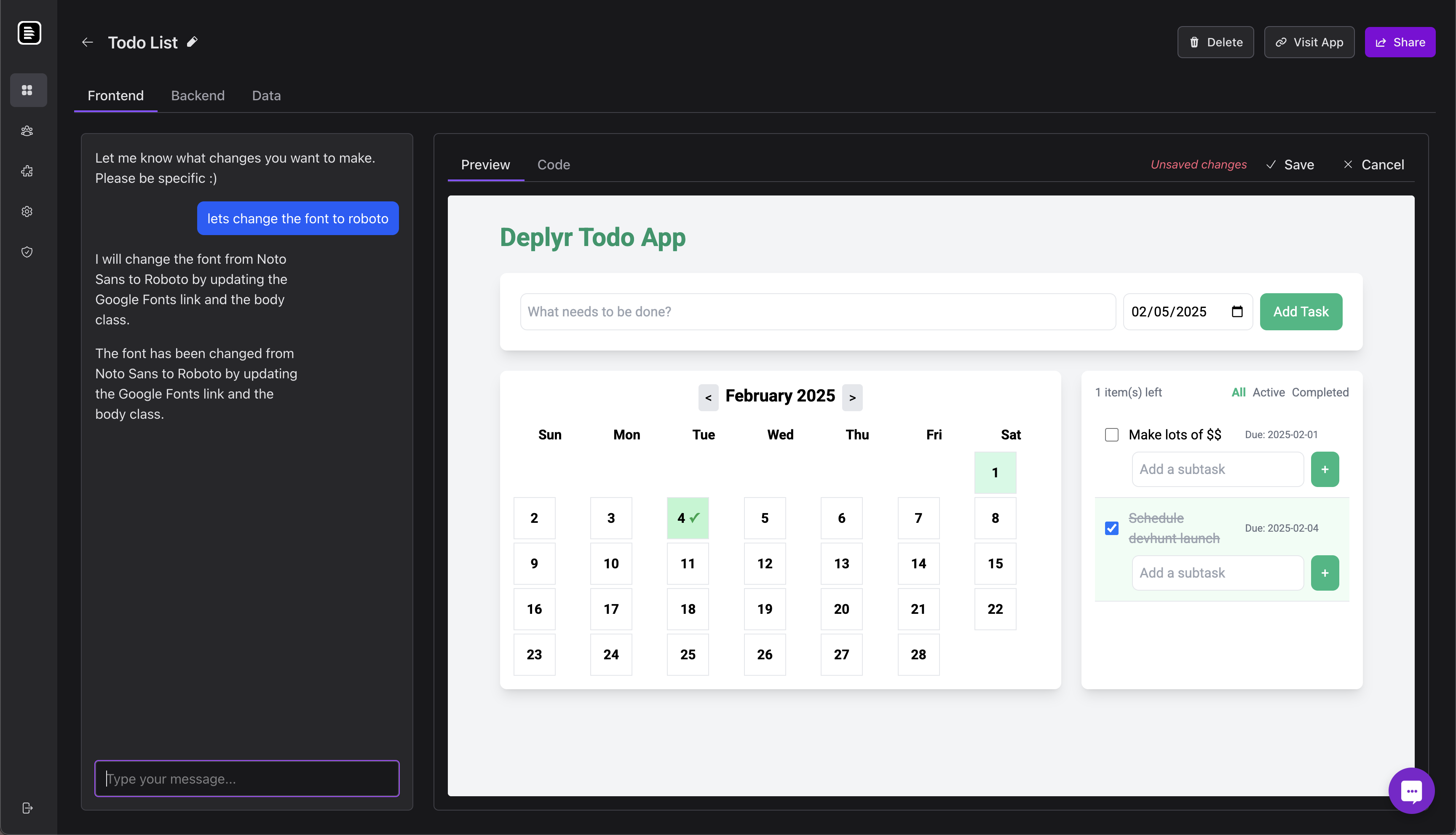This screenshot has width=1456, height=835.
Task: Check the Make lots of $$ task
Action: coord(1111,435)
